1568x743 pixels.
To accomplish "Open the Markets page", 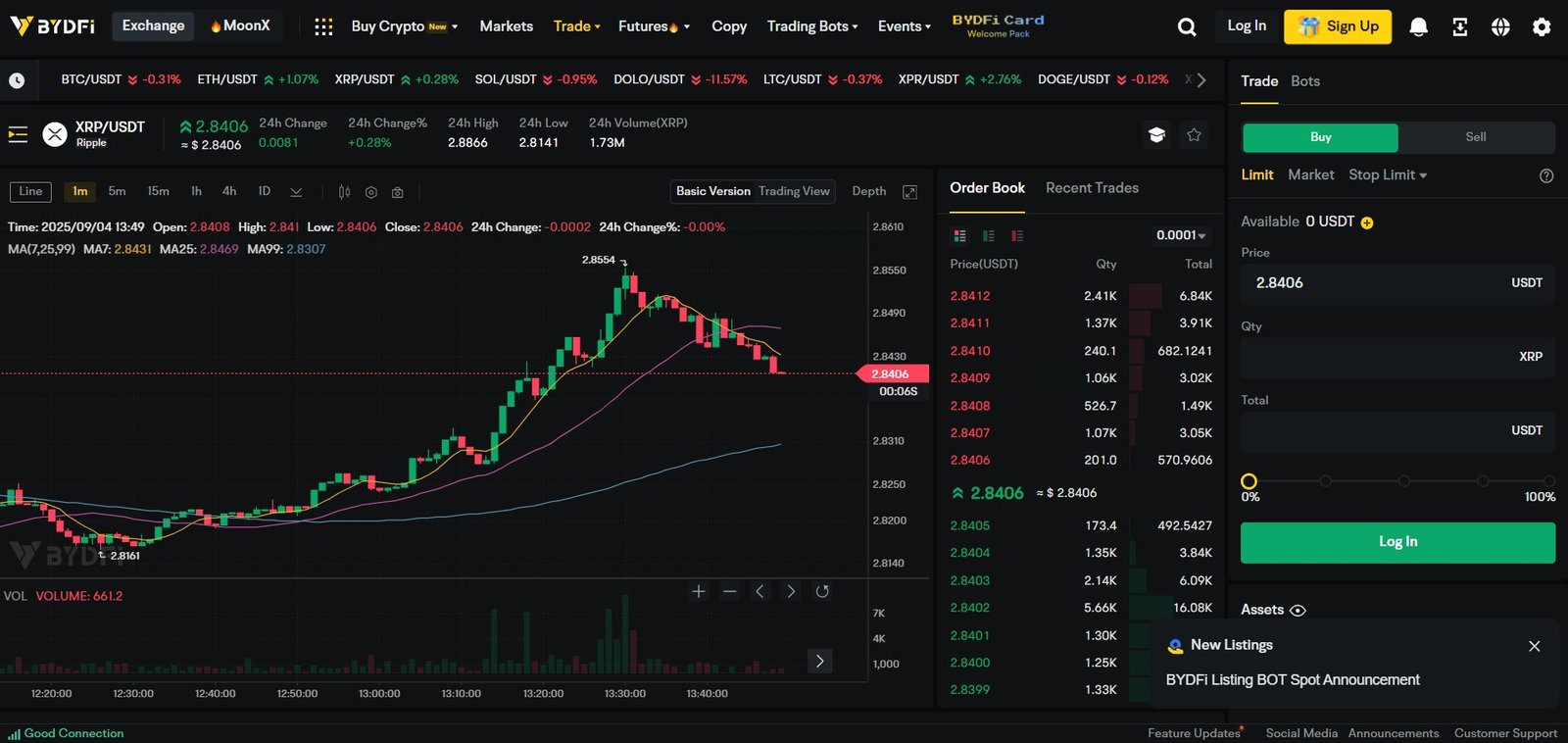I will coord(506,26).
